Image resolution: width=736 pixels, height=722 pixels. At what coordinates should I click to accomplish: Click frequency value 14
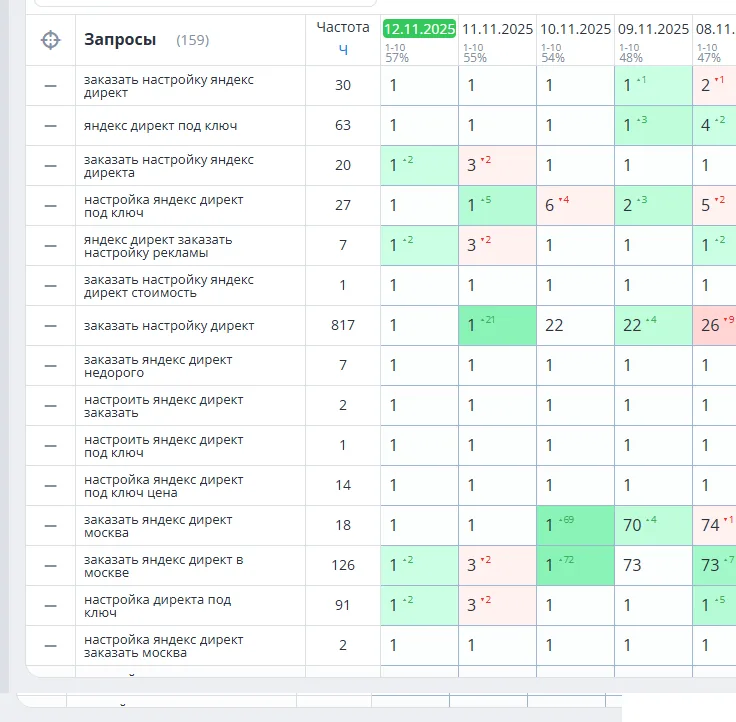pyautogui.click(x=343, y=485)
